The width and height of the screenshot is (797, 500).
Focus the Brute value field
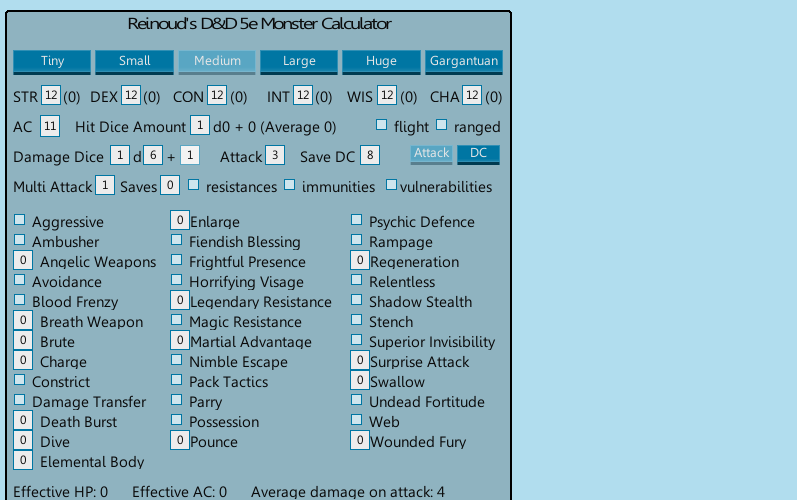coord(23,340)
